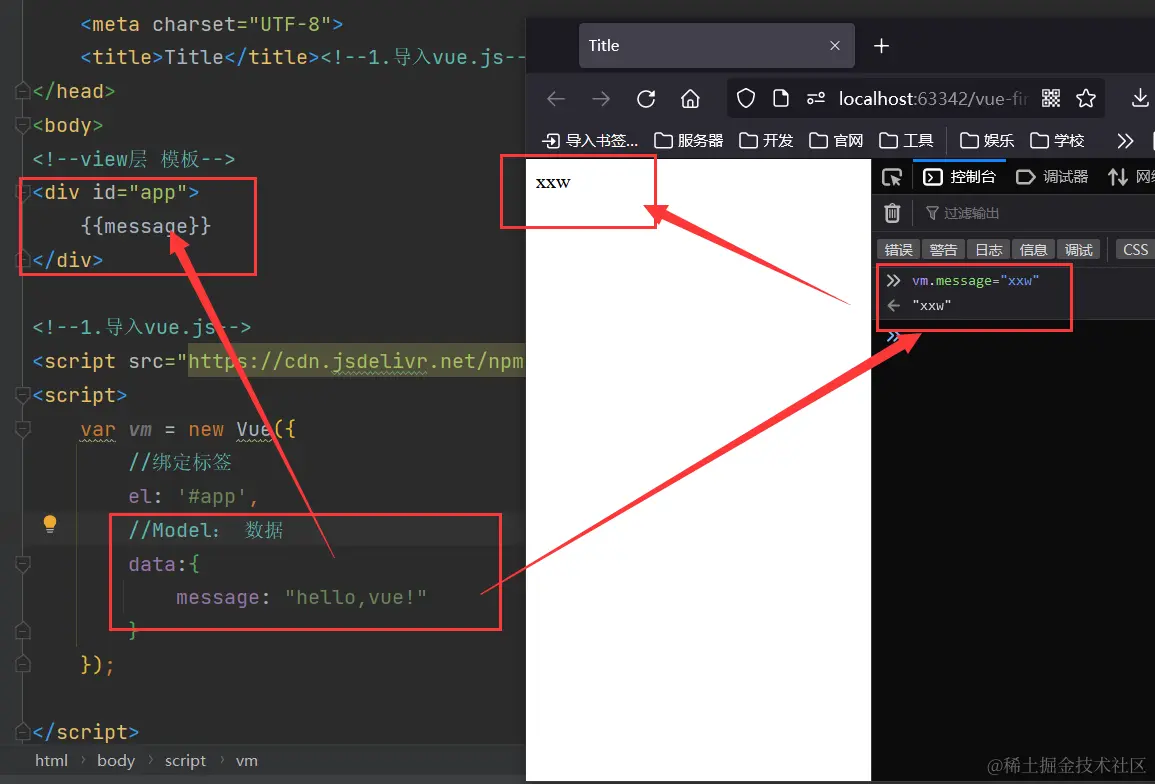This screenshot has width=1155, height=784.
Task: Click the jsdelivr CDN script URL
Action: (x=356, y=361)
